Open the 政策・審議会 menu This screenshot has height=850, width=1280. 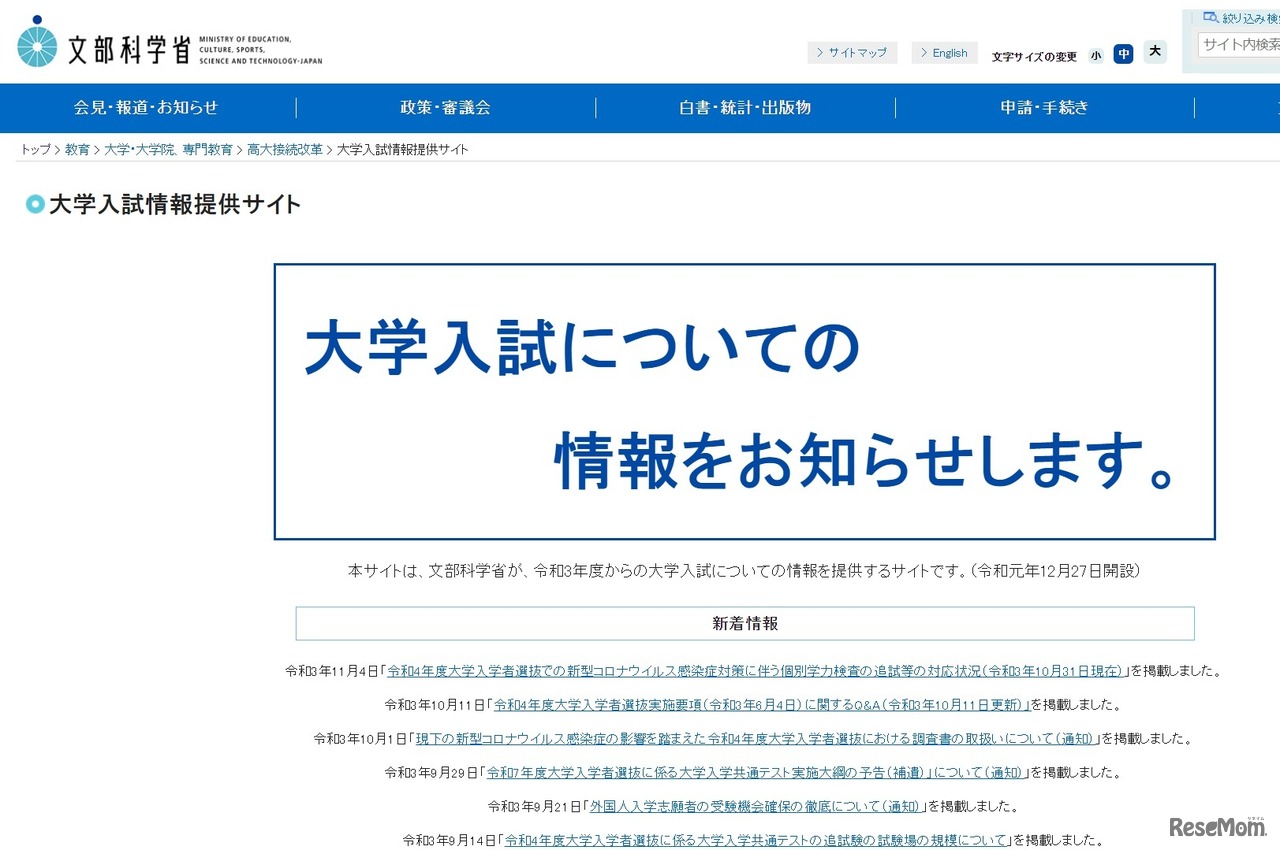445,108
